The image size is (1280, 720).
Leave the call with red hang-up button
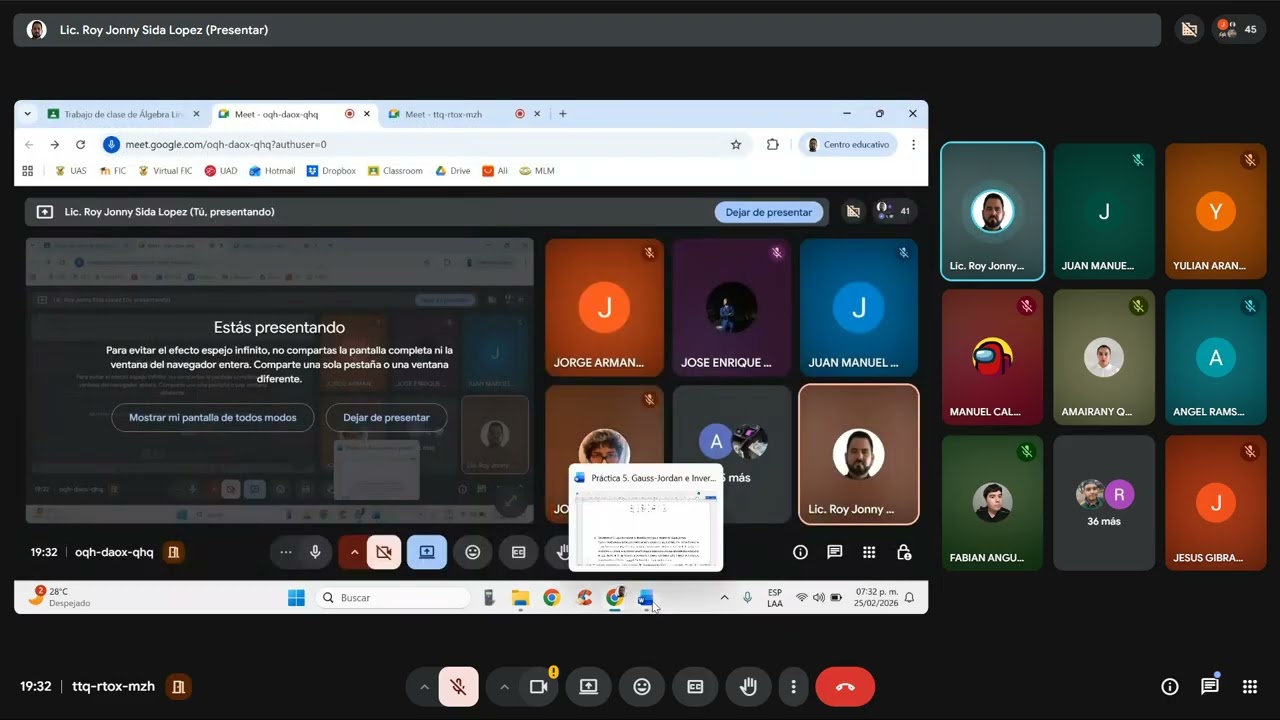click(x=845, y=687)
